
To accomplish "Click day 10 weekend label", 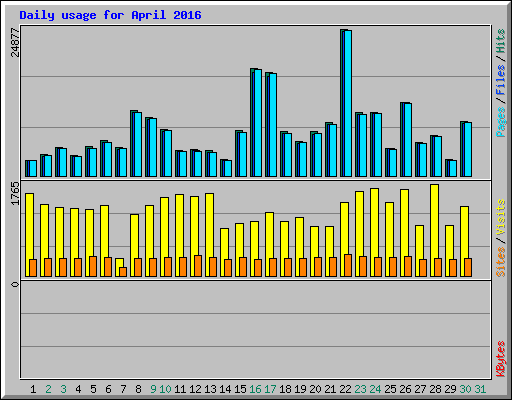I will pos(165,389).
